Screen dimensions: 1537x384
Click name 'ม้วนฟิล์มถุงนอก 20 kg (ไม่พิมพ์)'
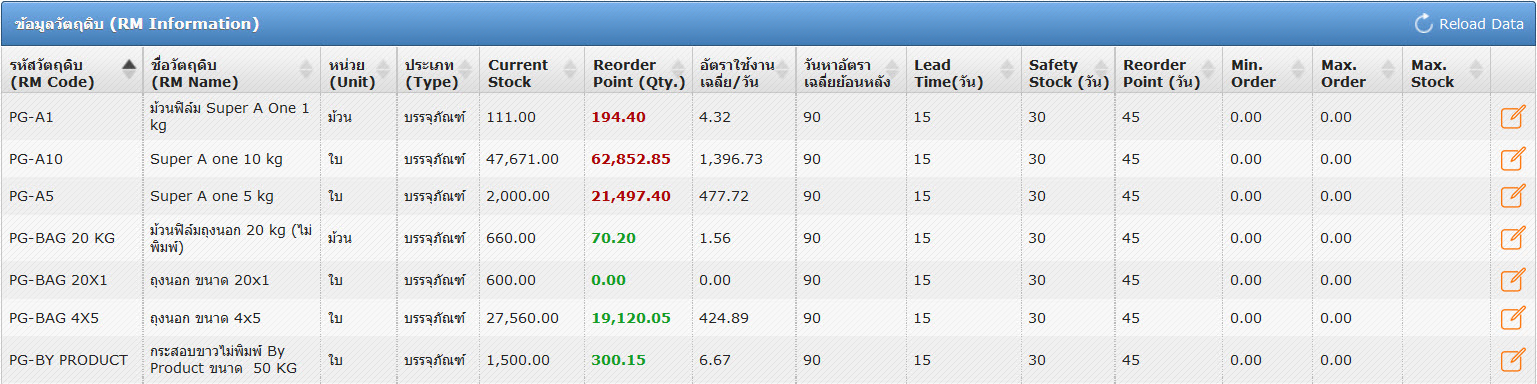[x=231, y=238]
